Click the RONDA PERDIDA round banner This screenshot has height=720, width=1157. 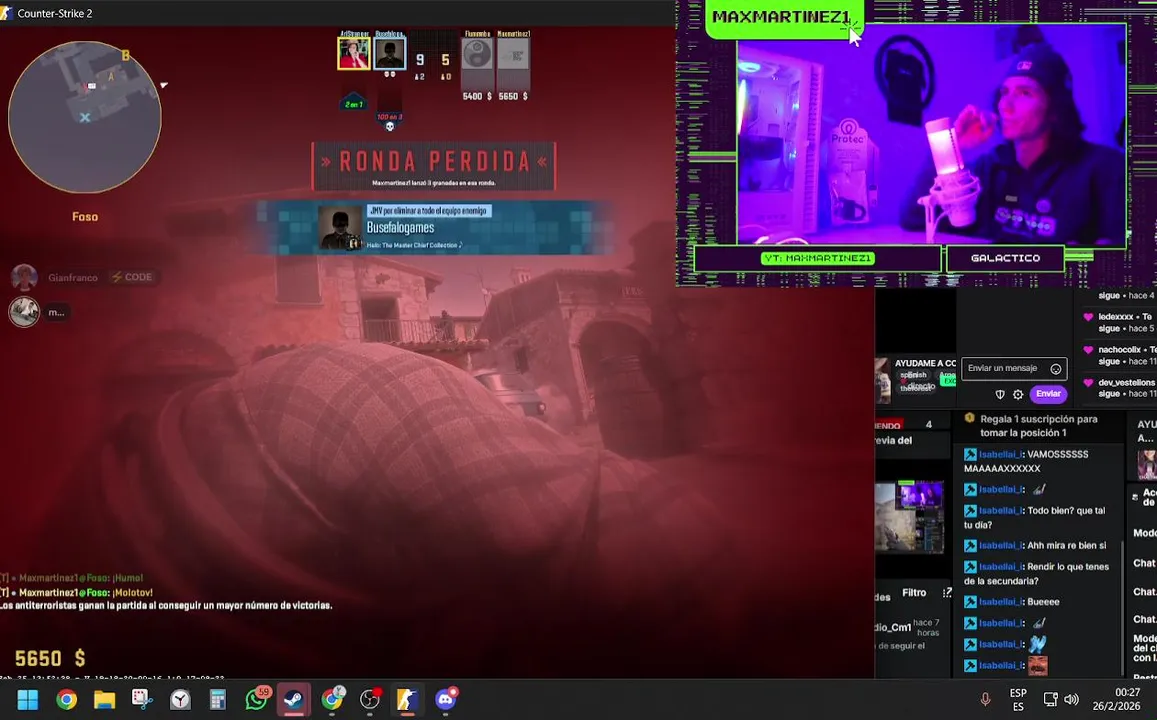coord(434,166)
